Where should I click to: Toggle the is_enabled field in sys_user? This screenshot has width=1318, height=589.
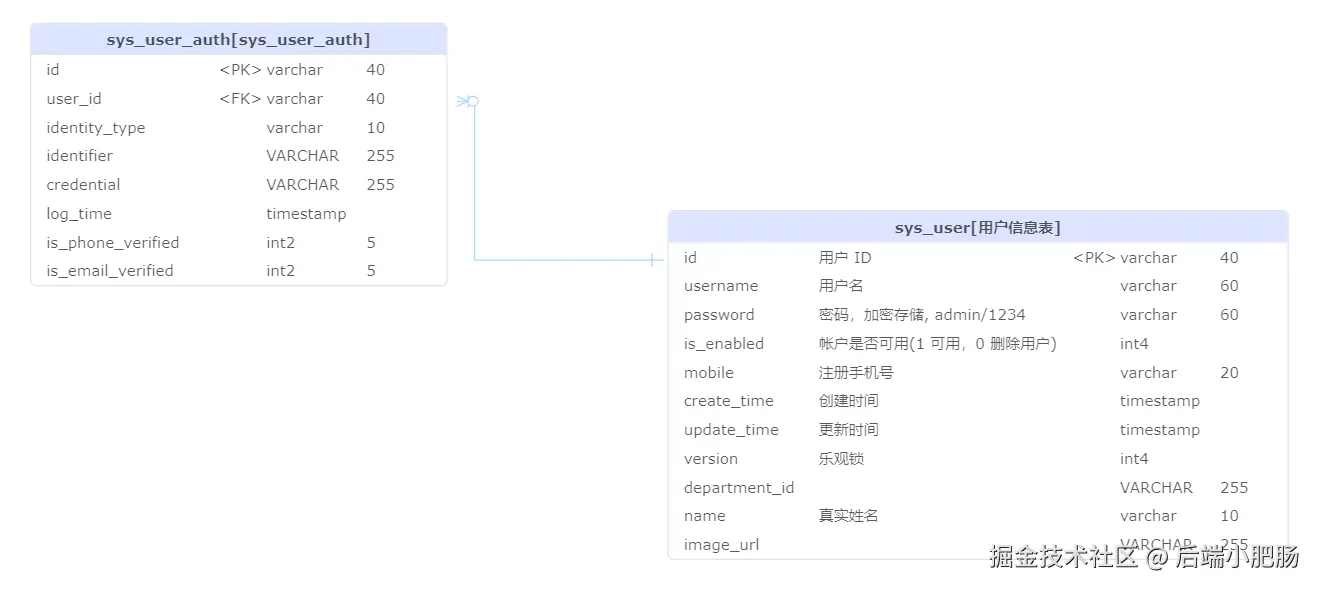tap(722, 343)
